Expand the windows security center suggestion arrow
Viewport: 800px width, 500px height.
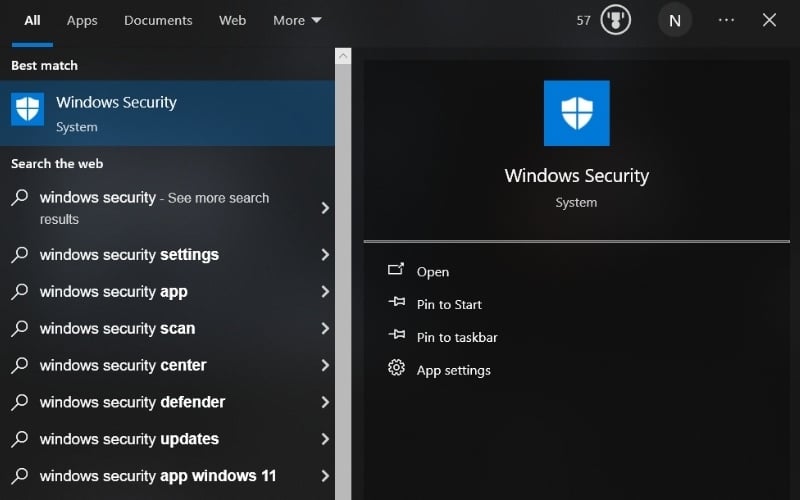325,365
